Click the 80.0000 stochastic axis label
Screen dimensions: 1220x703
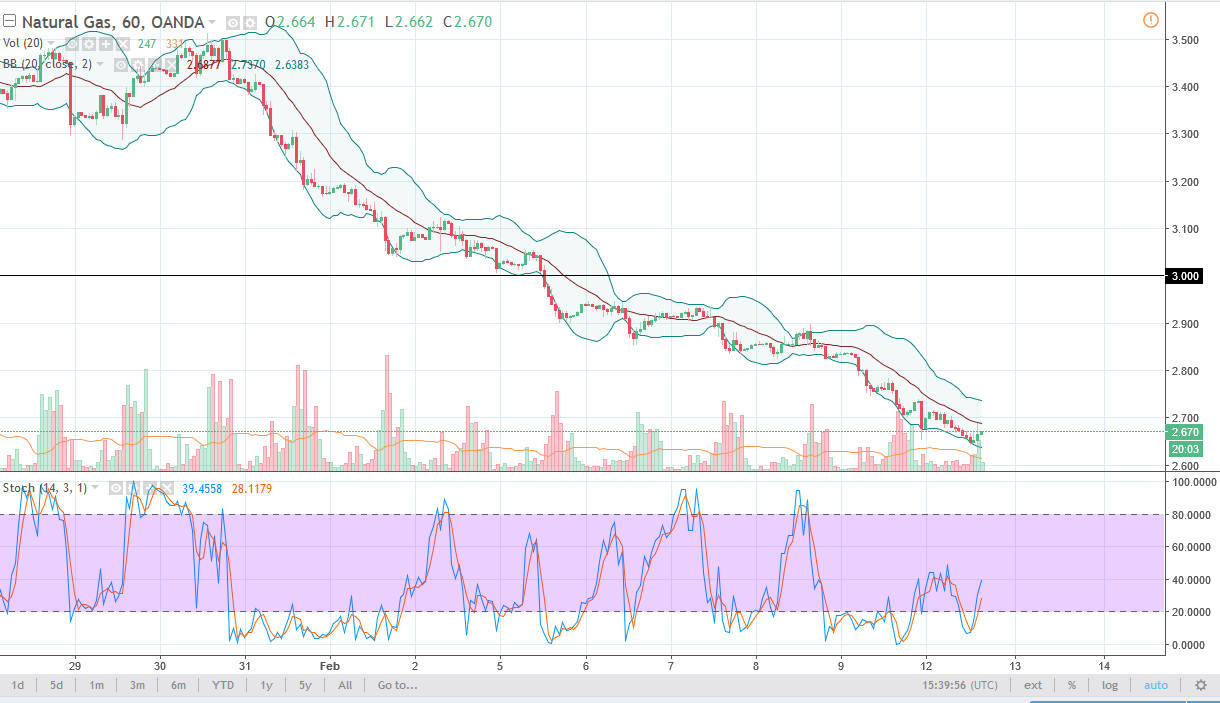[x=1189, y=515]
